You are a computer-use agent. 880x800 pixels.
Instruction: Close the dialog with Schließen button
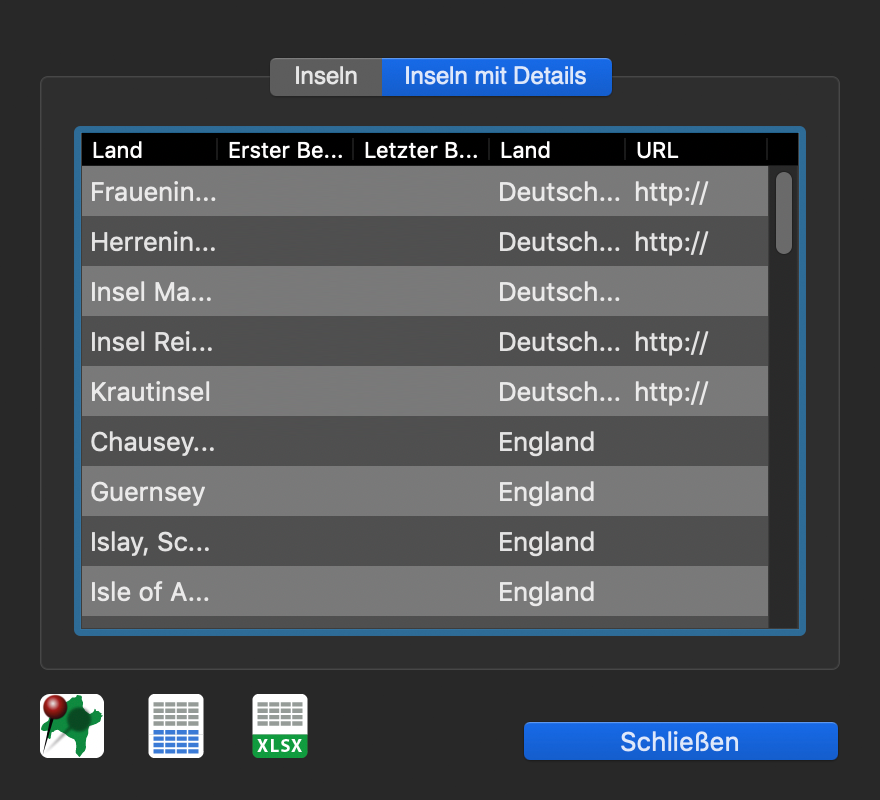click(680, 741)
